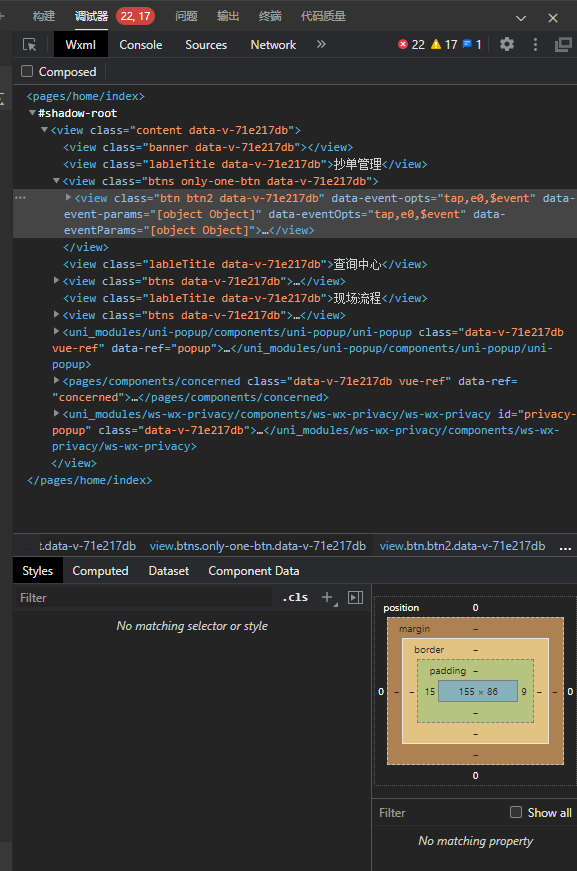Show more devtools tabs chevron
The height and width of the screenshot is (871, 577).
point(321,44)
